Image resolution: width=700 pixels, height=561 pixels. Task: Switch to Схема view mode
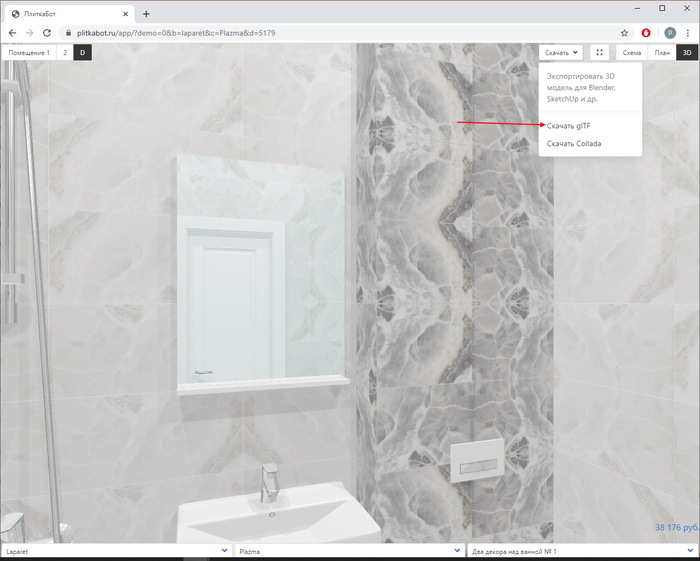click(x=631, y=52)
